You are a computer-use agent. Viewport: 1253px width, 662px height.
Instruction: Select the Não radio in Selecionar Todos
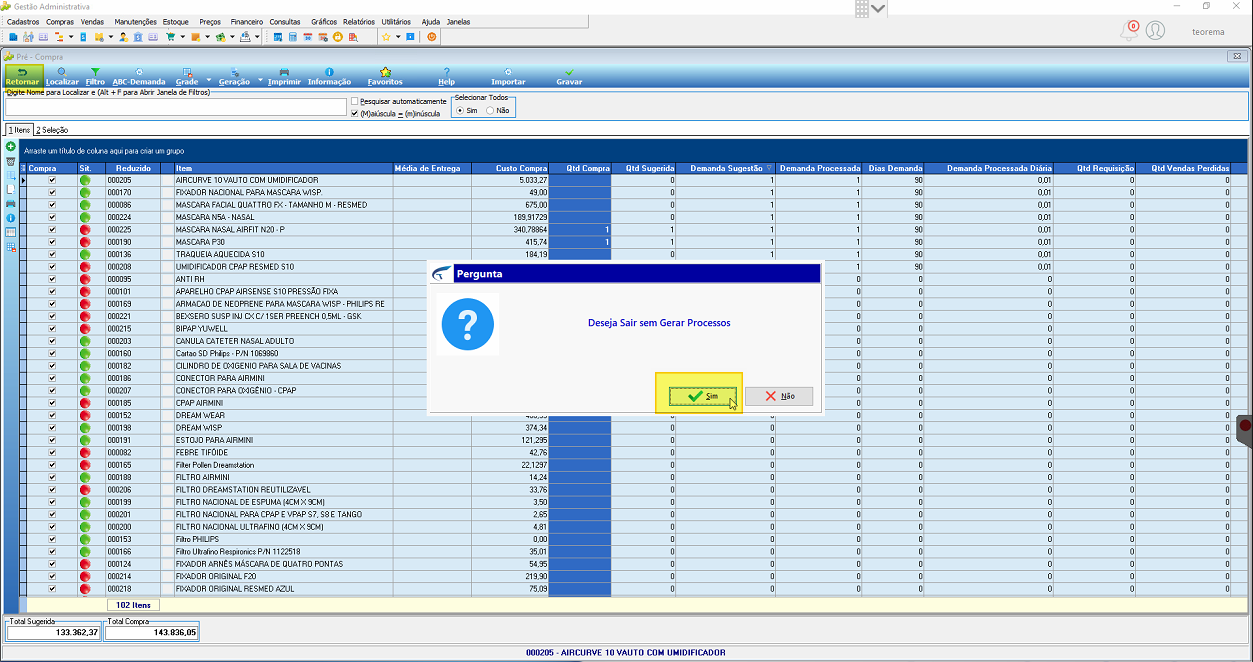click(x=490, y=110)
